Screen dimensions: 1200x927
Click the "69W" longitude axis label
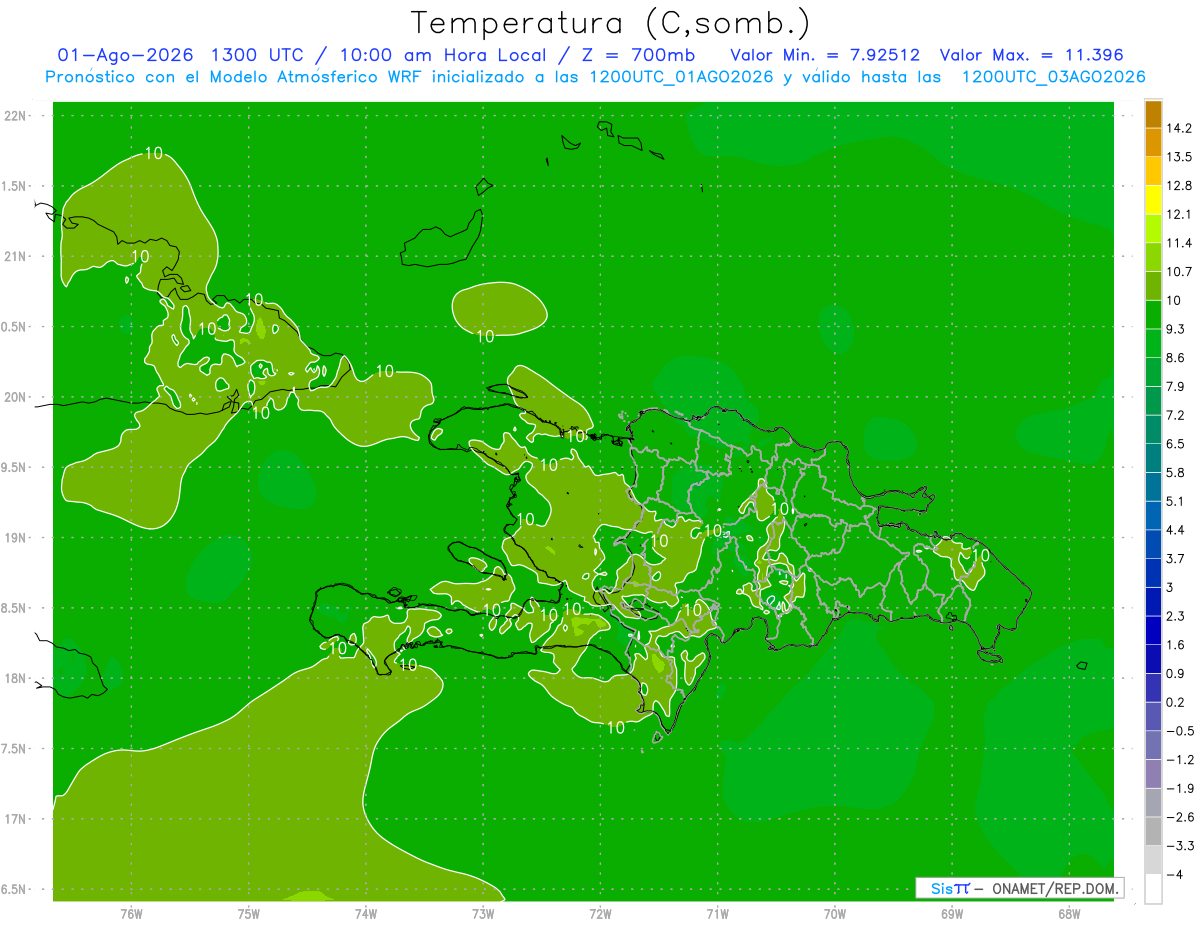click(x=952, y=913)
